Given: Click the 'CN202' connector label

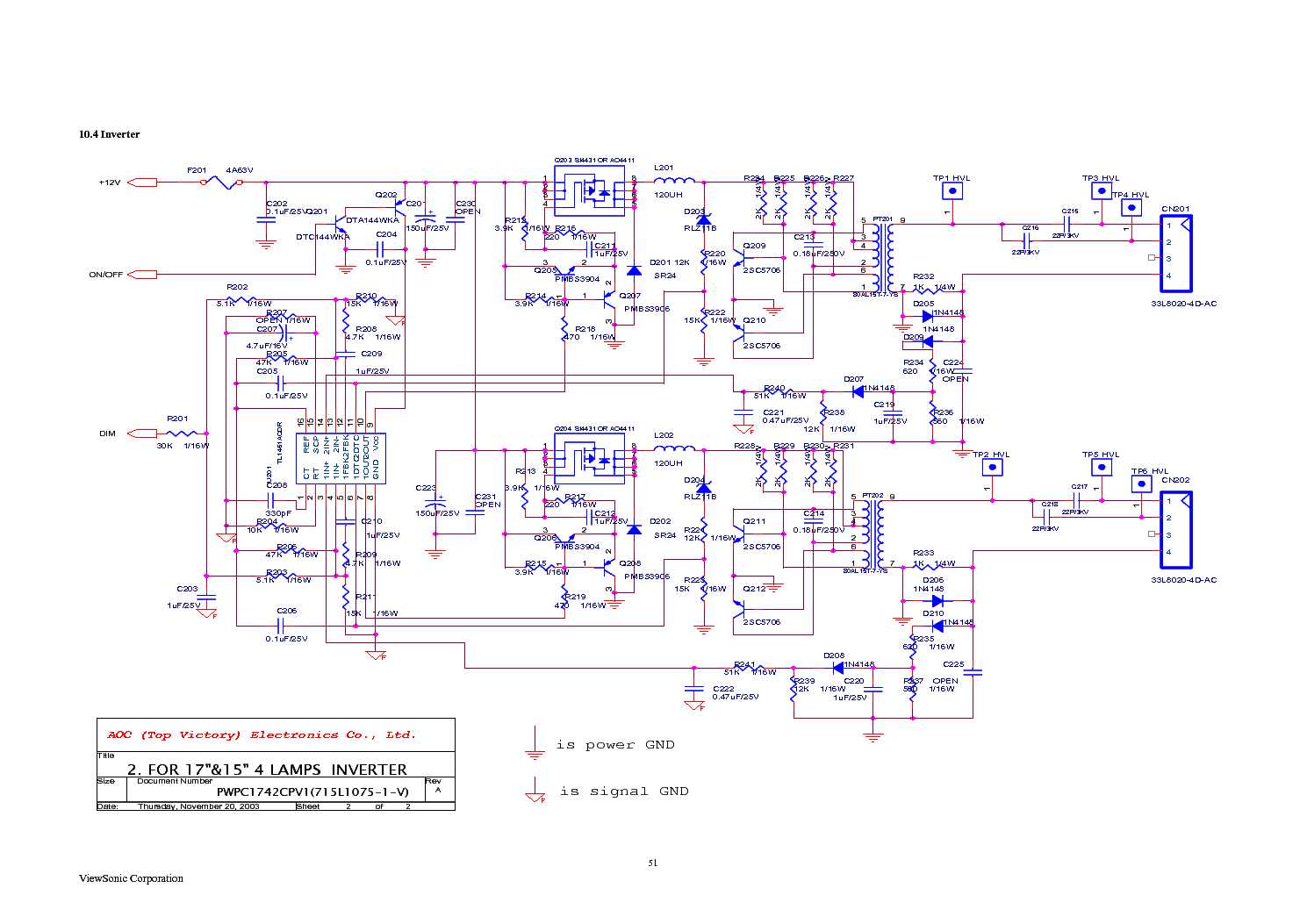Looking at the screenshot, I should [x=1176, y=480].
